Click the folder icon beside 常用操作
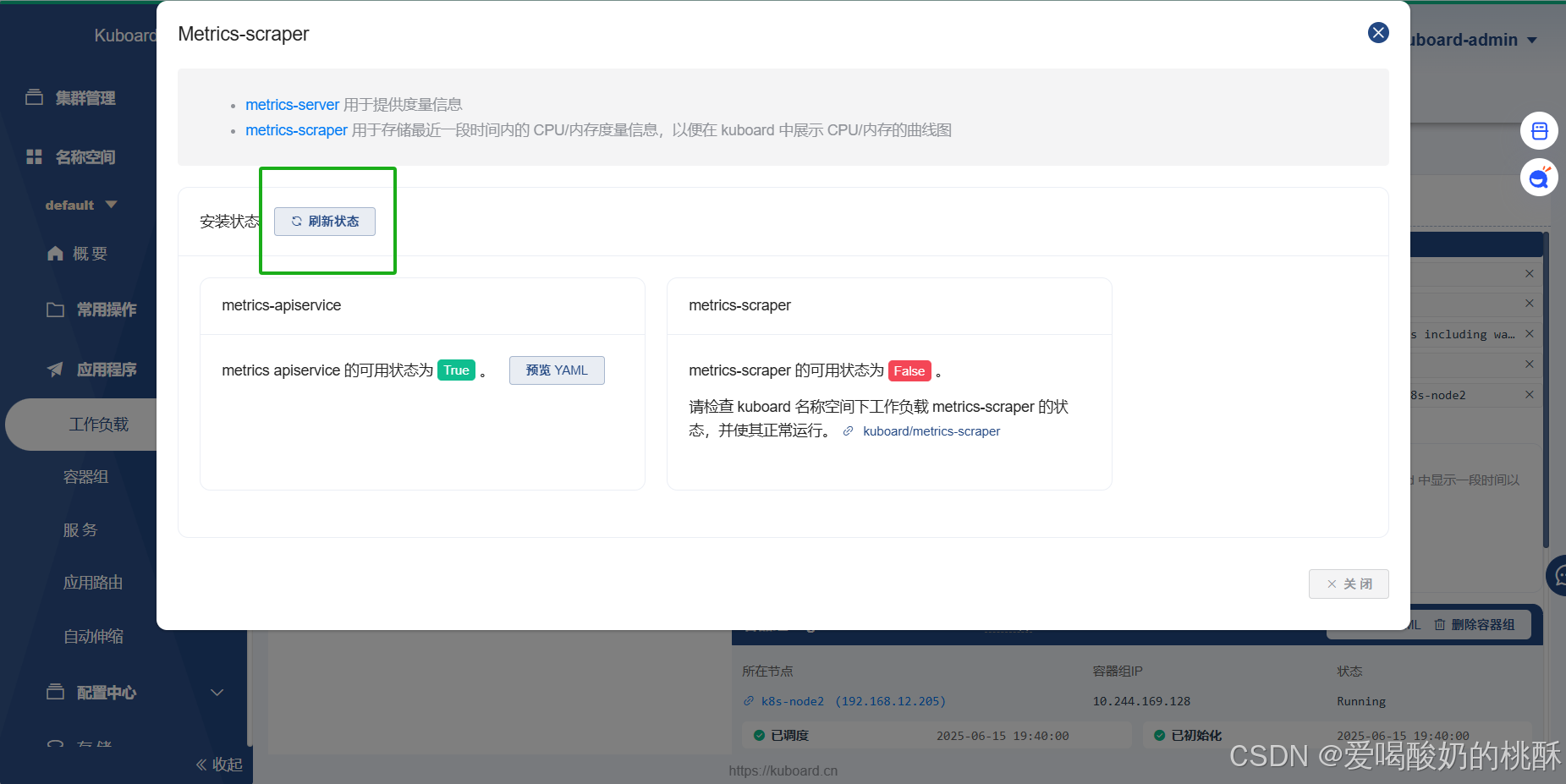Screen dimensions: 1566x784 click(55, 310)
